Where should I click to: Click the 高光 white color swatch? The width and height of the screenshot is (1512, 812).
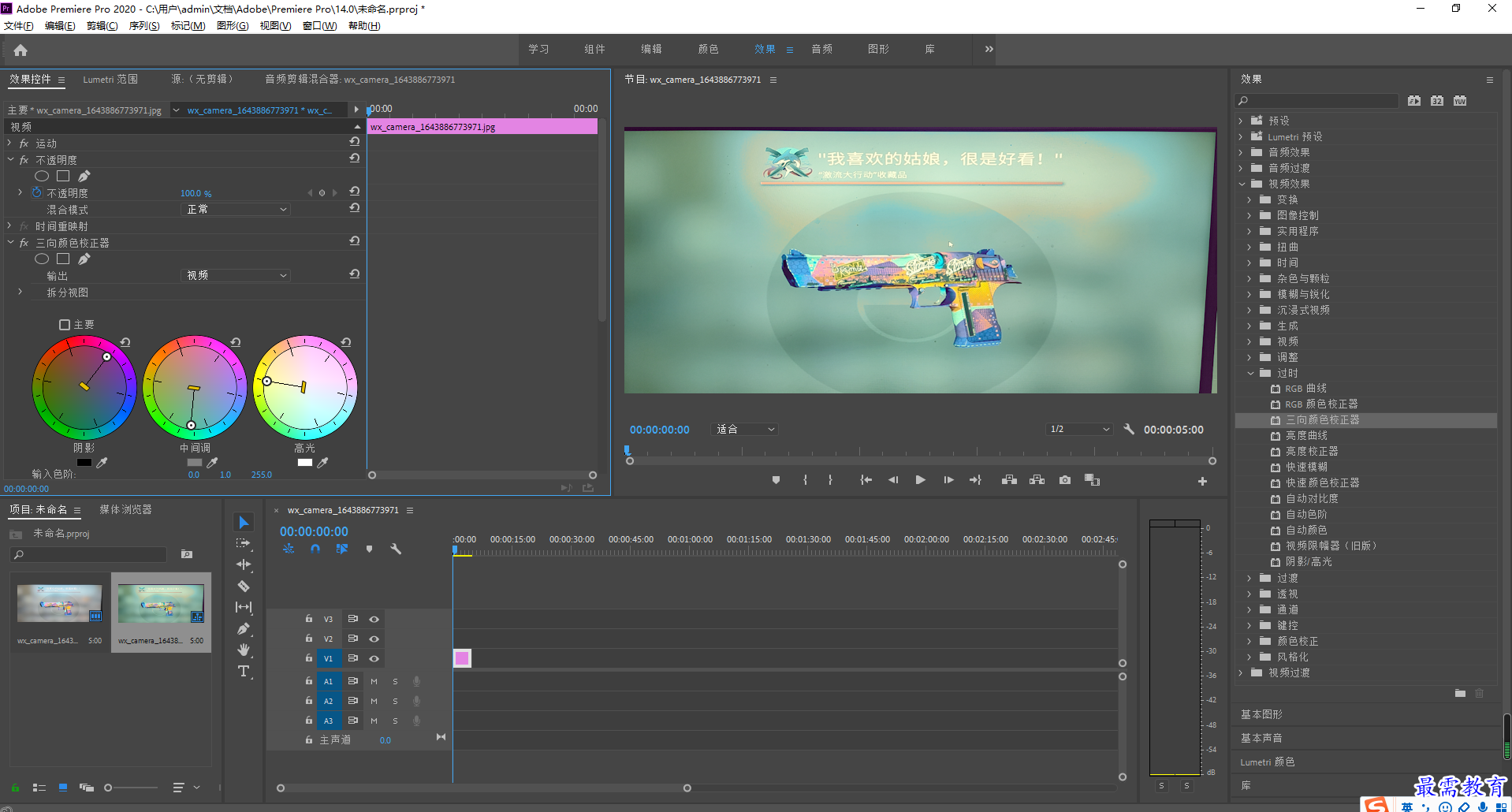pos(304,463)
